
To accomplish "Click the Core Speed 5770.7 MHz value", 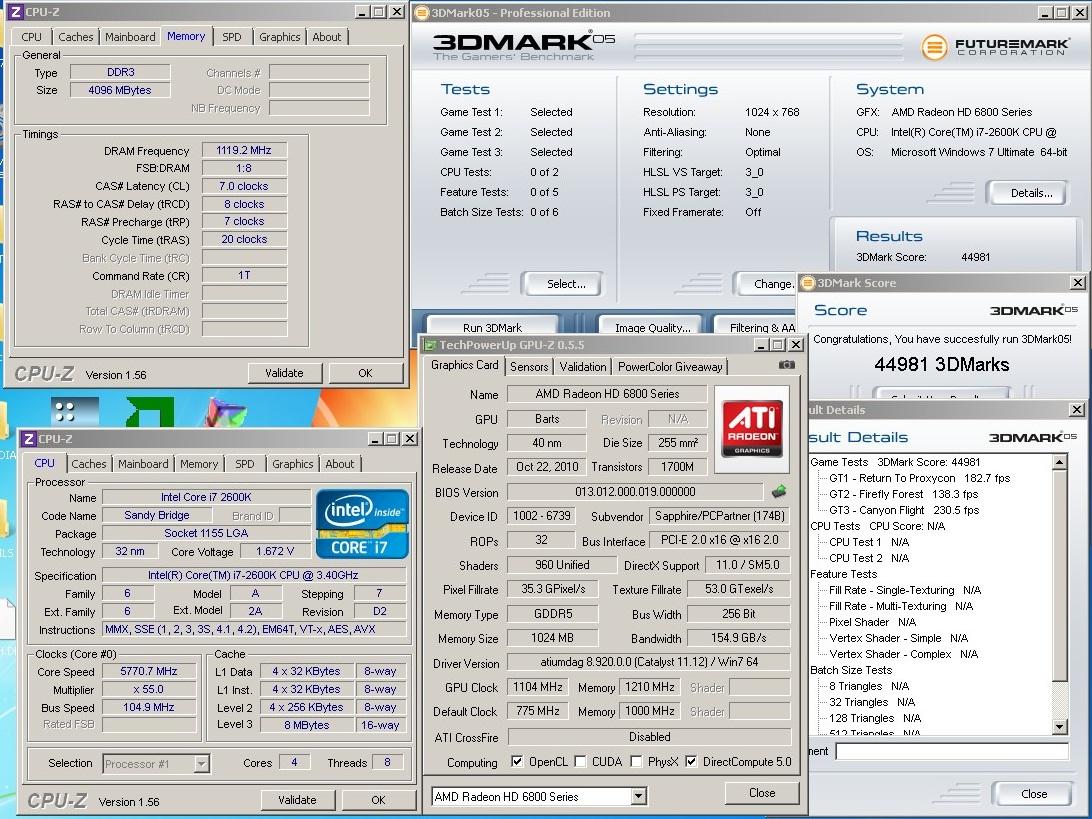I will click(x=148, y=671).
